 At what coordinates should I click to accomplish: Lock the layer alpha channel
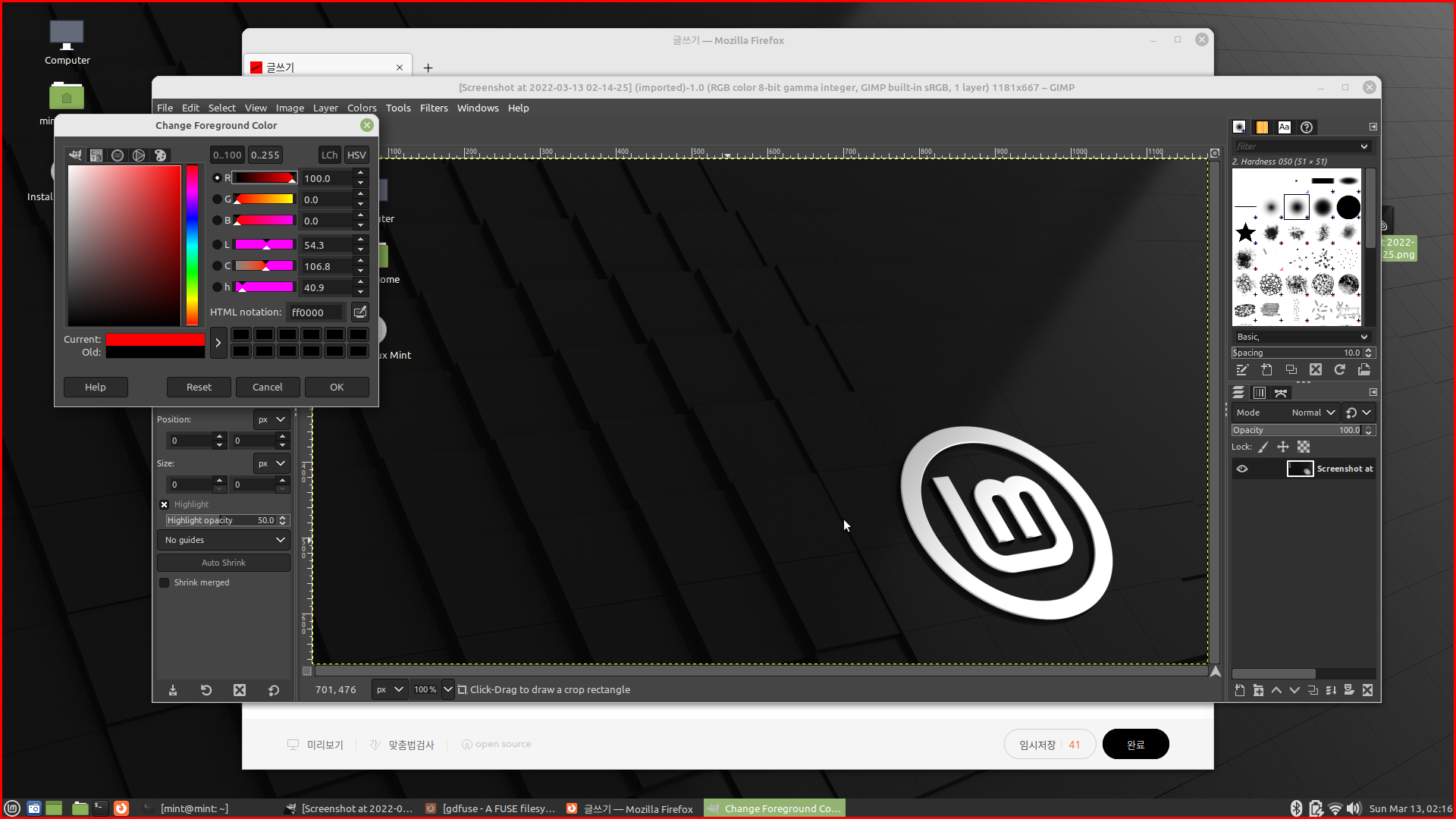click(x=1304, y=447)
